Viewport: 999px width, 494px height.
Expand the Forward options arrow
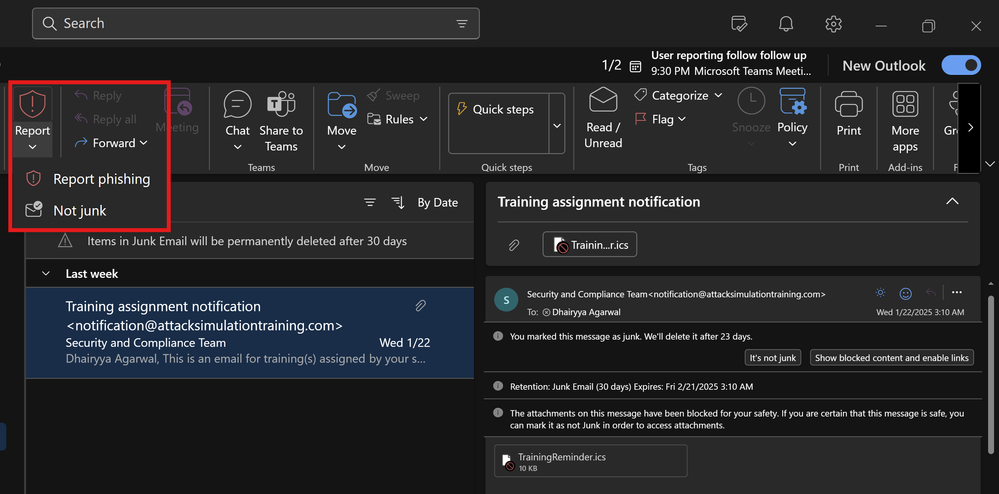coord(144,143)
